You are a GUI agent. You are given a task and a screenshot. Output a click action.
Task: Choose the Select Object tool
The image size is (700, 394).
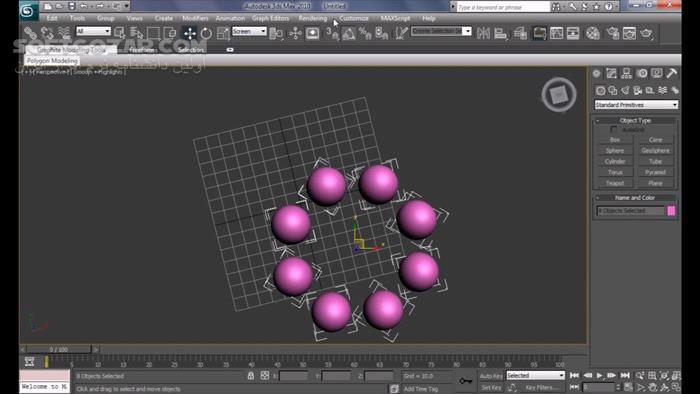click(120, 33)
